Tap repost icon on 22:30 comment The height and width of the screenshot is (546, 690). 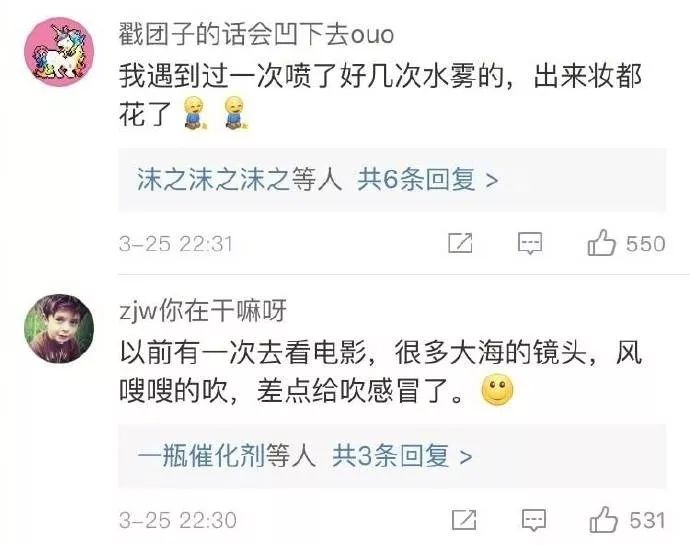(x=464, y=519)
